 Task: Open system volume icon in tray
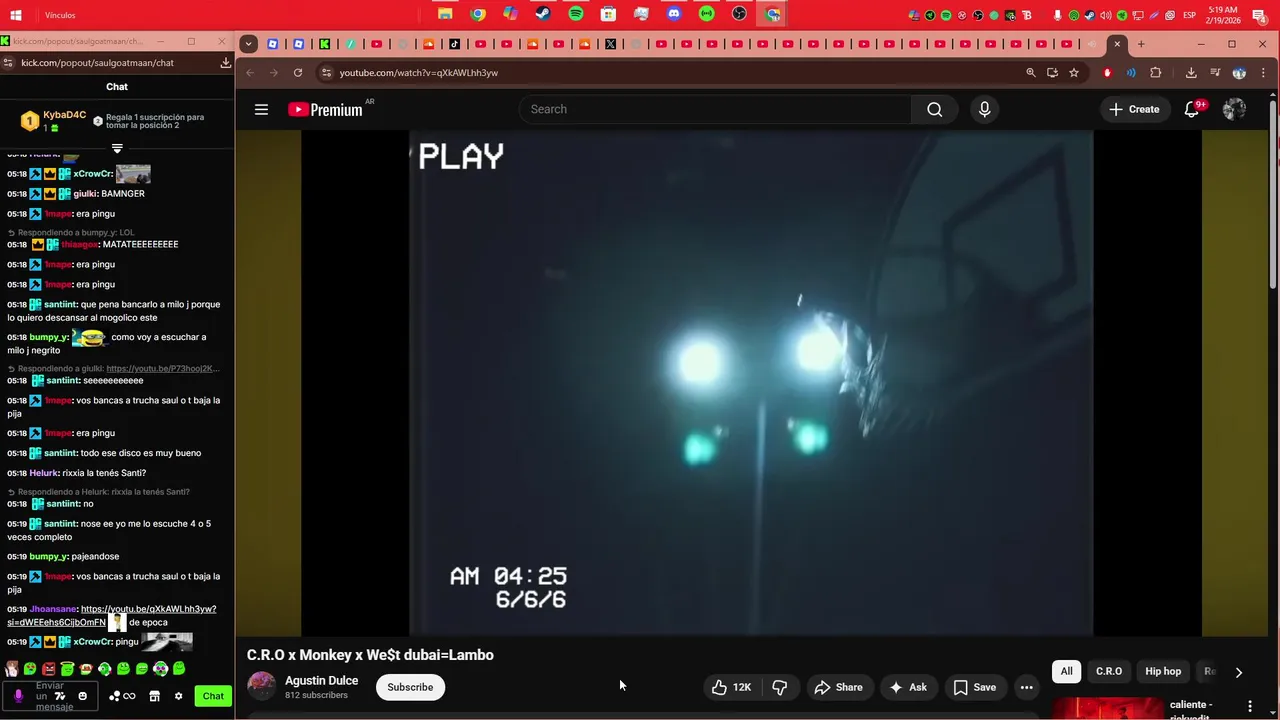click(1106, 15)
